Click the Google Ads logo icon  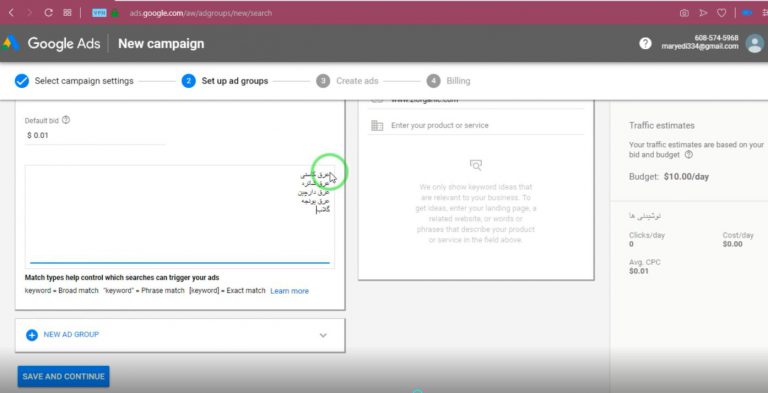[10, 44]
